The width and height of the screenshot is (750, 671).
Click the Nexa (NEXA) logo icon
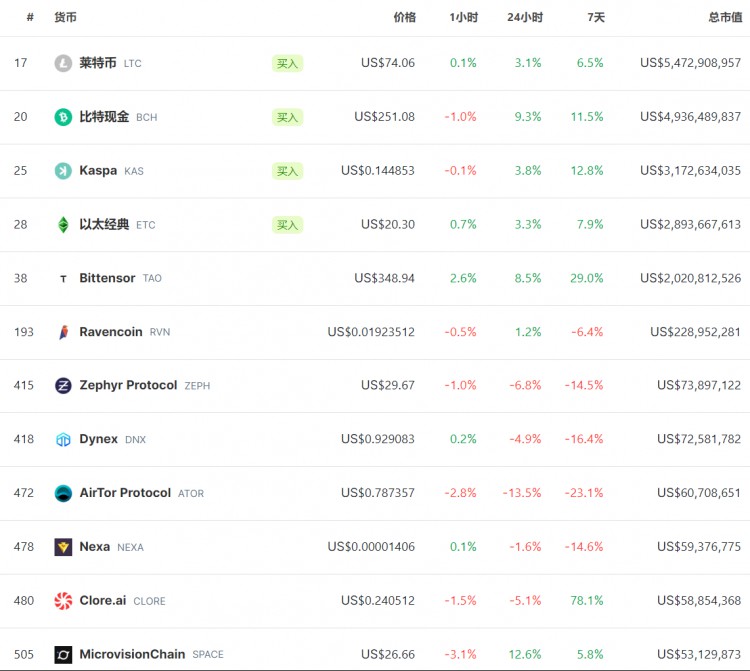pos(63,547)
